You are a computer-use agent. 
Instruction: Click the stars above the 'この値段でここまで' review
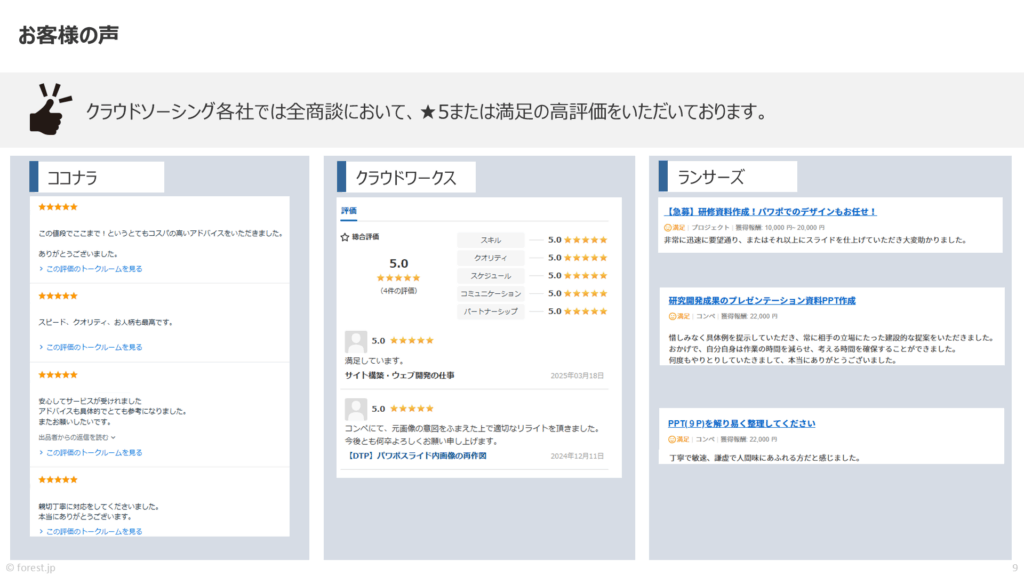tap(58, 207)
